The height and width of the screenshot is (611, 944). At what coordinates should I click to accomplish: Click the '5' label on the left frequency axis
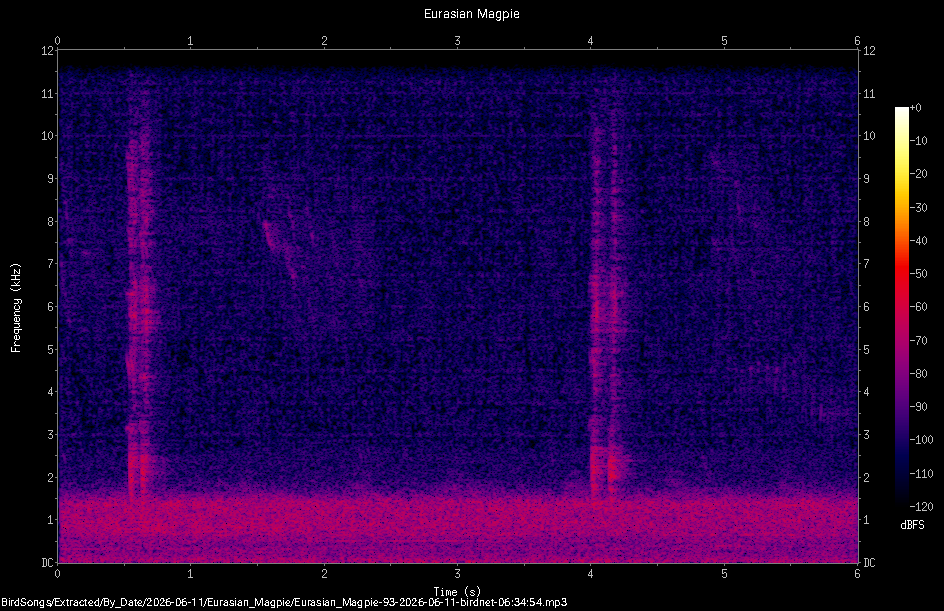[51, 350]
